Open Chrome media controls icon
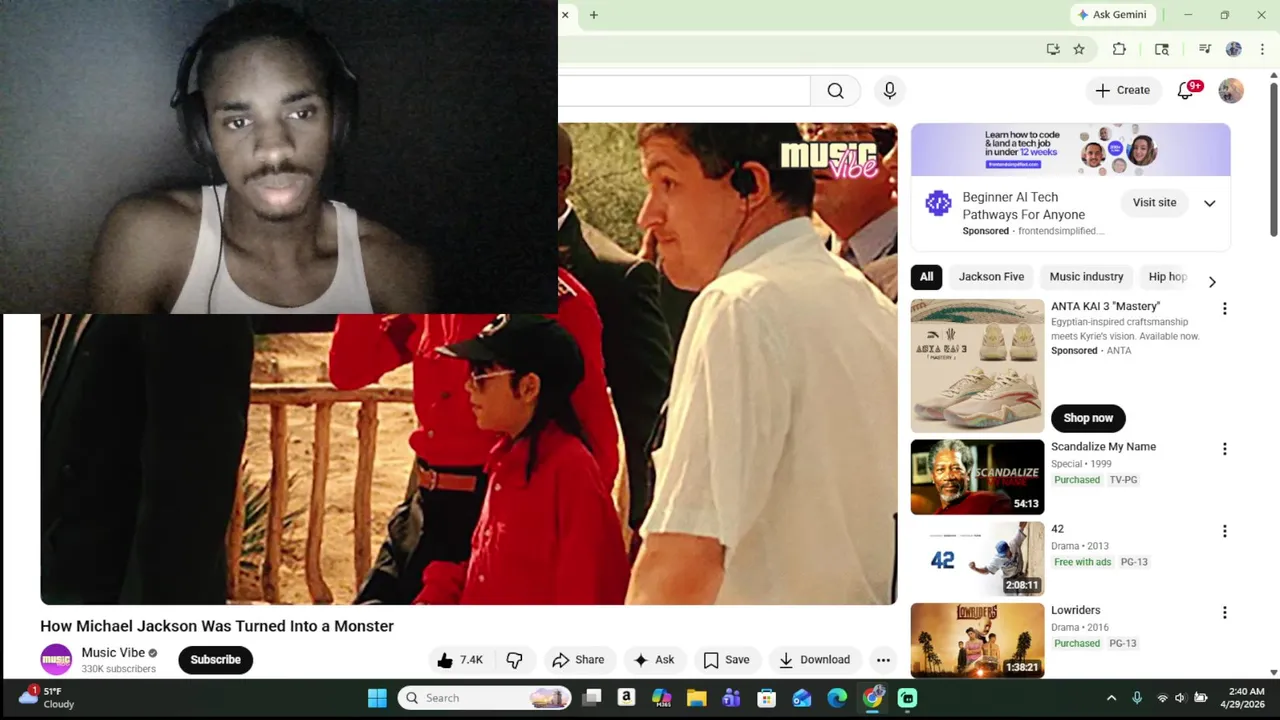The image size is (1280, 720). [1205, 49]
